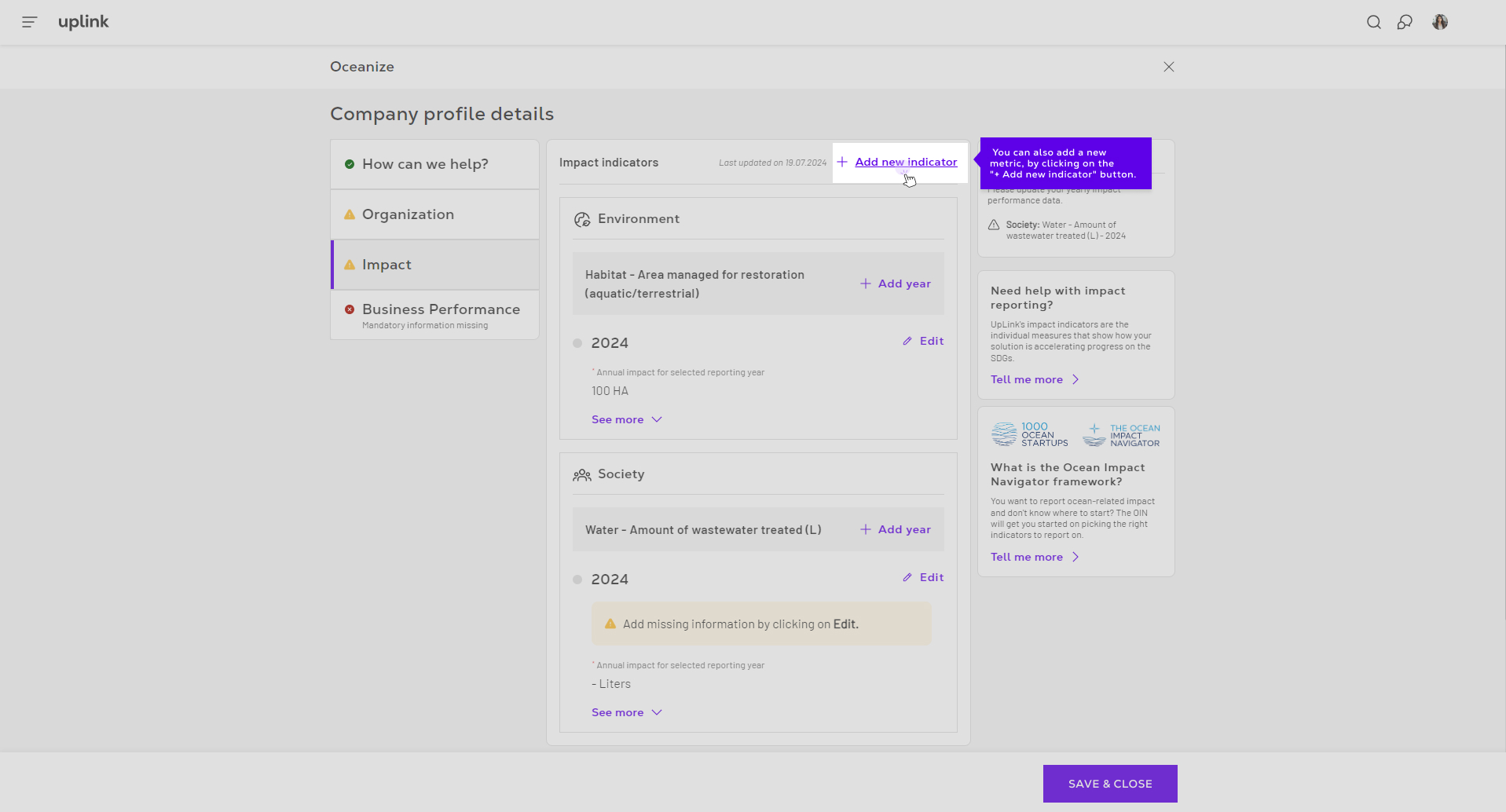This screenshot has width=1506, height=812.
Task: Open the chat messages icon
Action: [x=1405, y=22]
